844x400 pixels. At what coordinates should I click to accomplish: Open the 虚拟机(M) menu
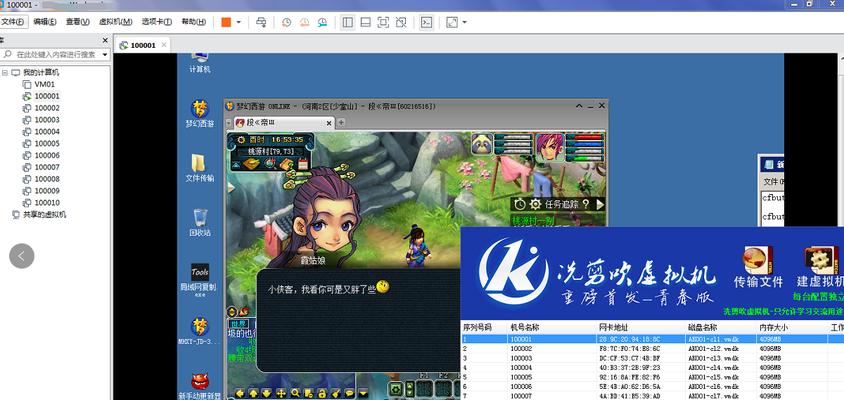pos(115,22)
